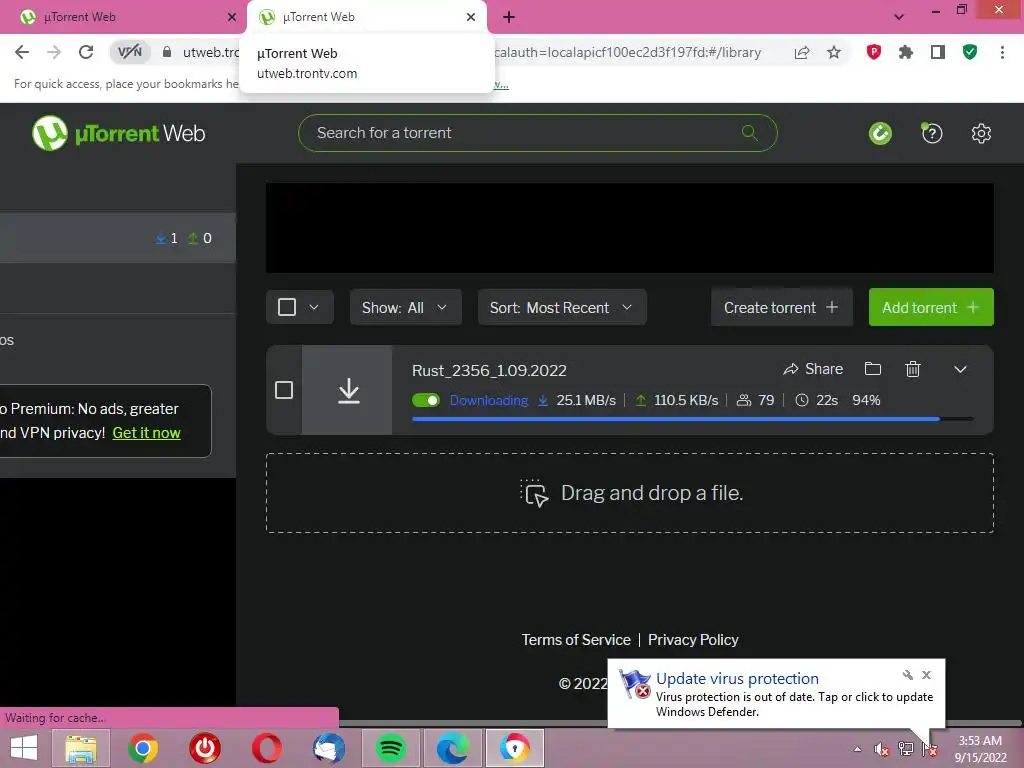Click the Get it now link

(x=146, y=432)
